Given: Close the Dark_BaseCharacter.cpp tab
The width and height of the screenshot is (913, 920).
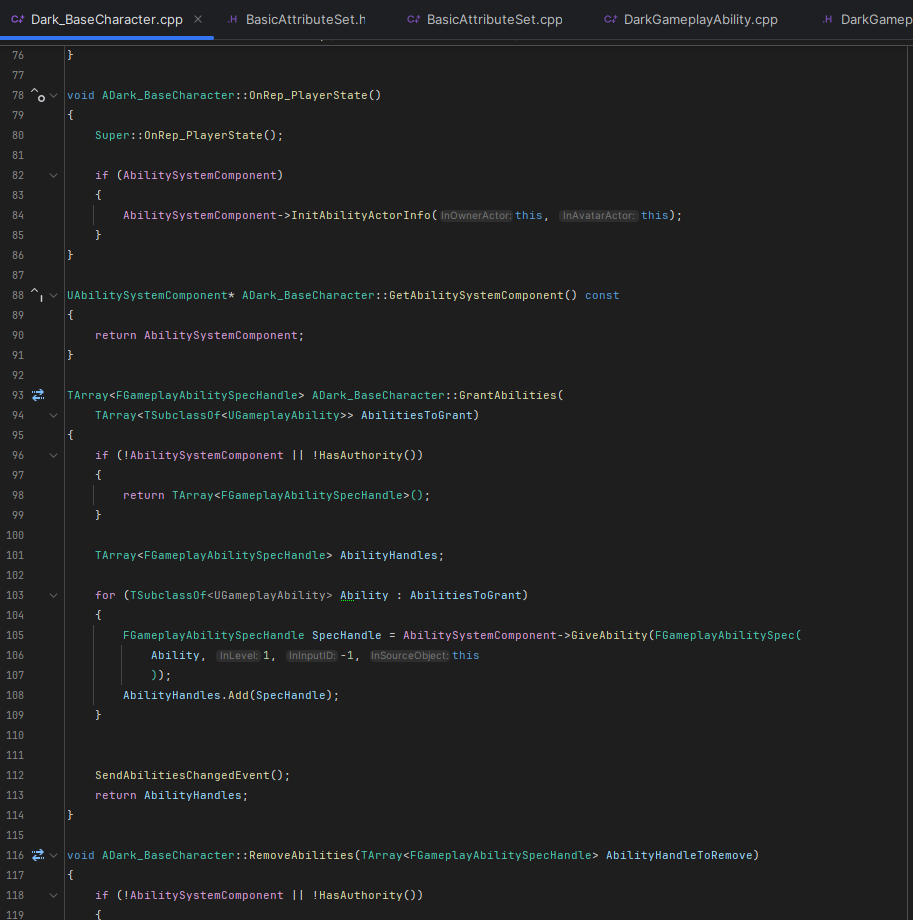Looking at the screenshot, I should click(197, 17).
